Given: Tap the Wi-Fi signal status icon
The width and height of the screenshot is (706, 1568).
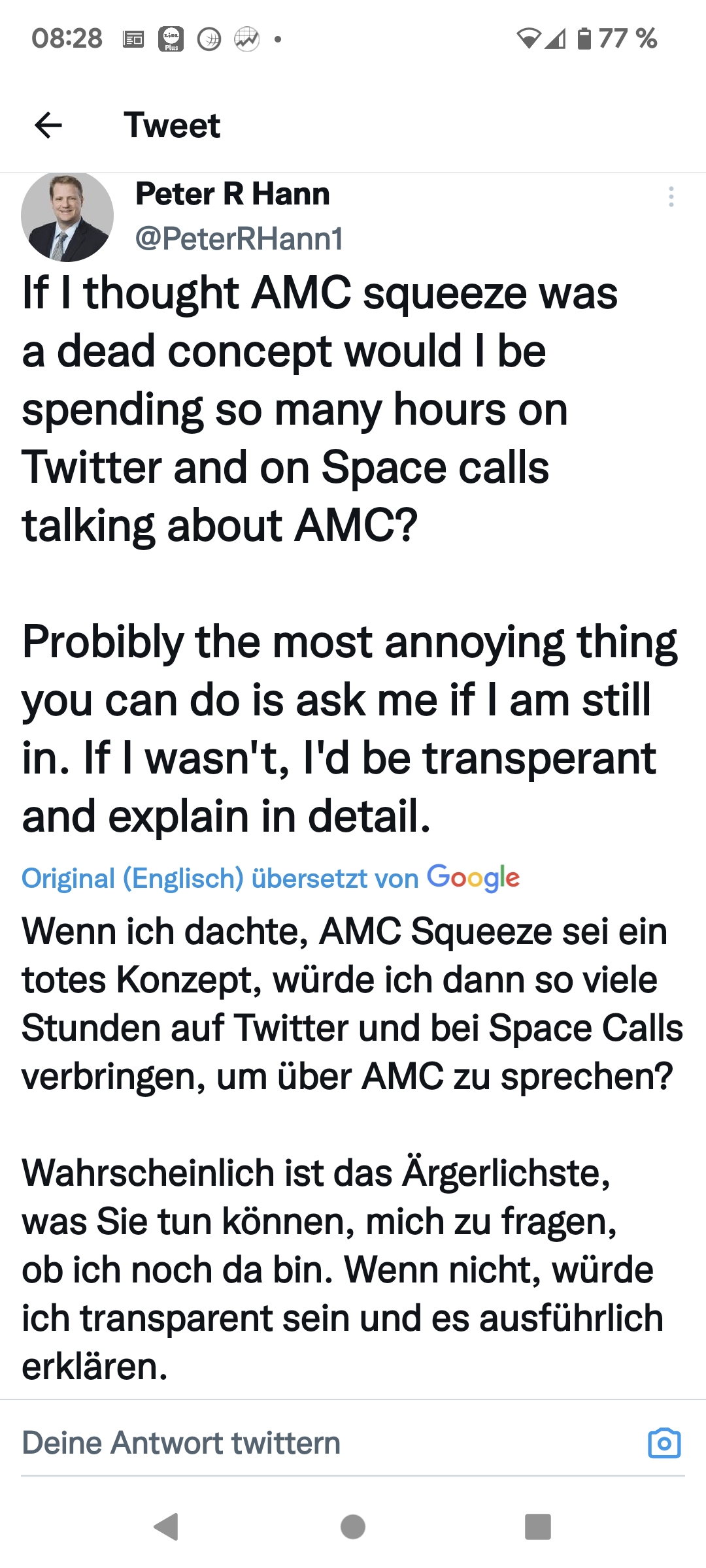Looking at the screenshot, I should 529,39.
